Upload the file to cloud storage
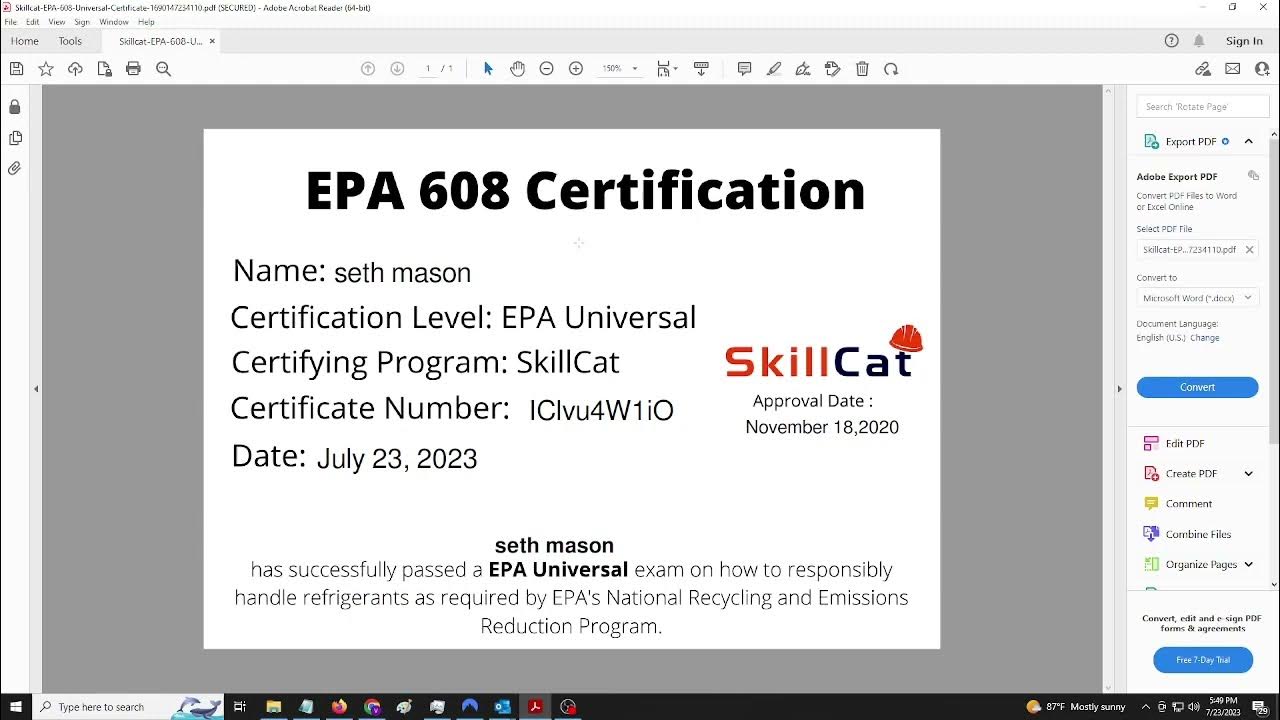Screen dimensions: 1280x720 click(75, 69)
